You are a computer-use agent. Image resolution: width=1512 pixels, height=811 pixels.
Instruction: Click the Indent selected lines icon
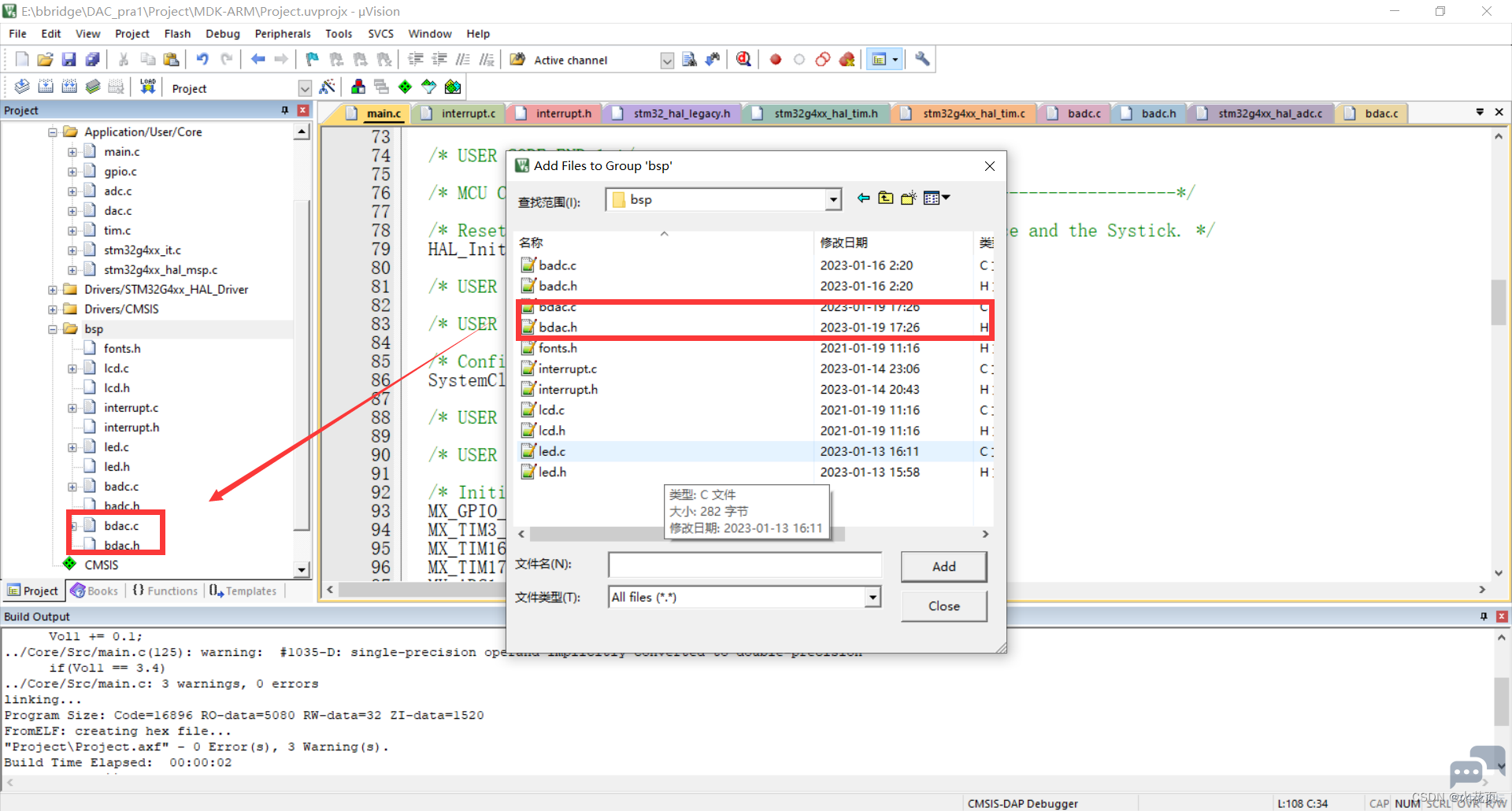[x=416, y=60]
